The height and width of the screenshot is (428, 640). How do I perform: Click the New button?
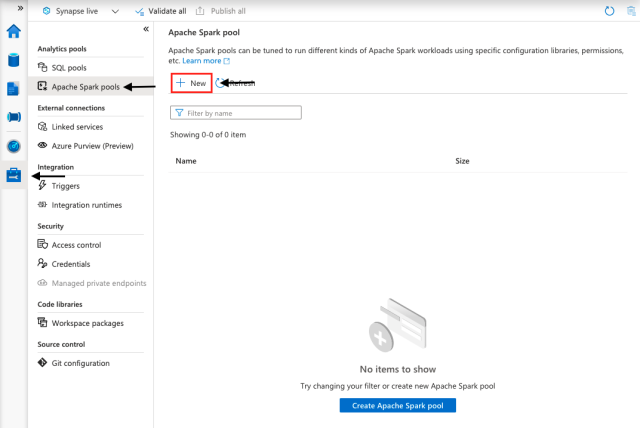click(191, 83)
